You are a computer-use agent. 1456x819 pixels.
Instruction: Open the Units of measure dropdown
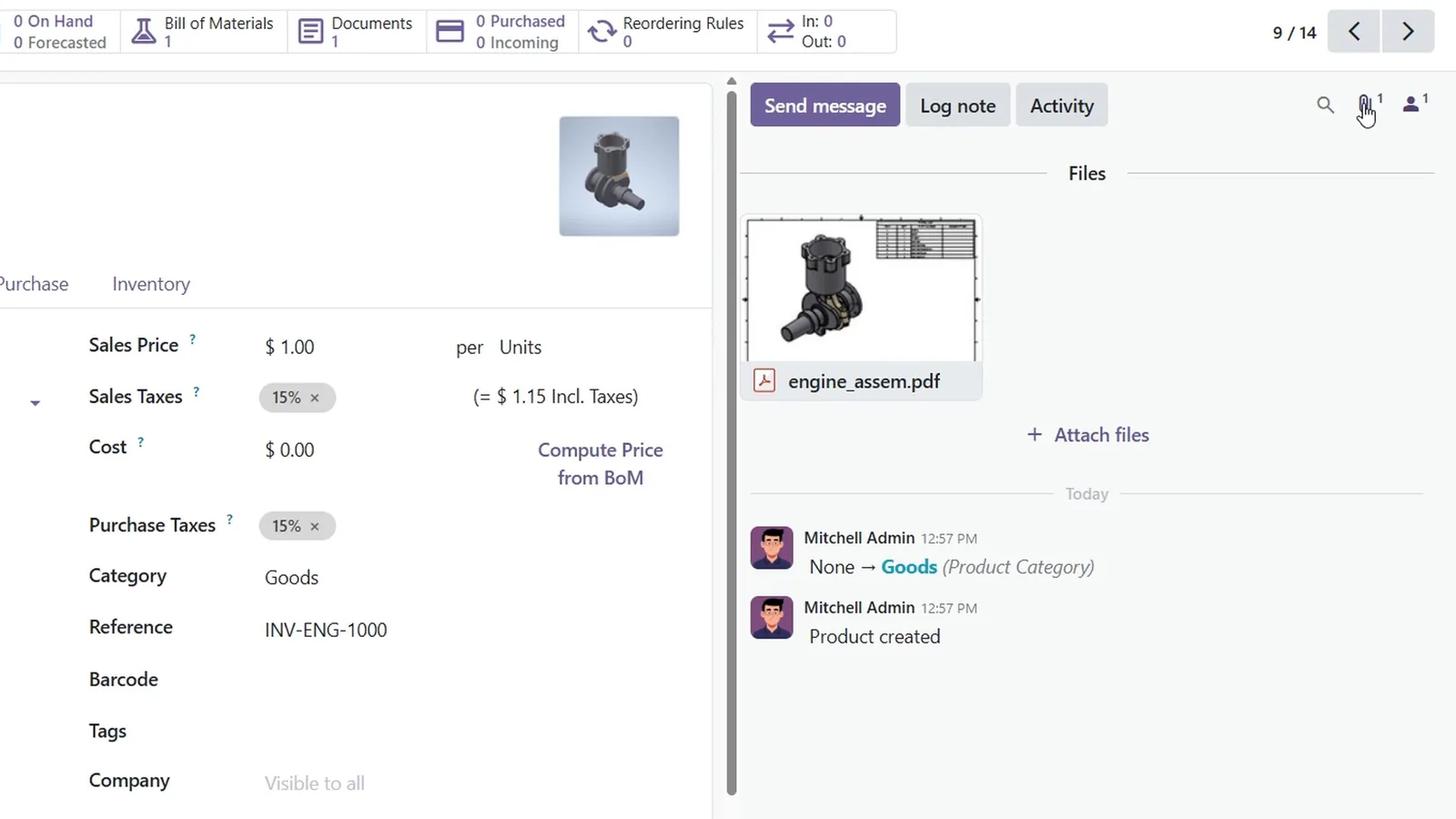(x=521, y=348)
